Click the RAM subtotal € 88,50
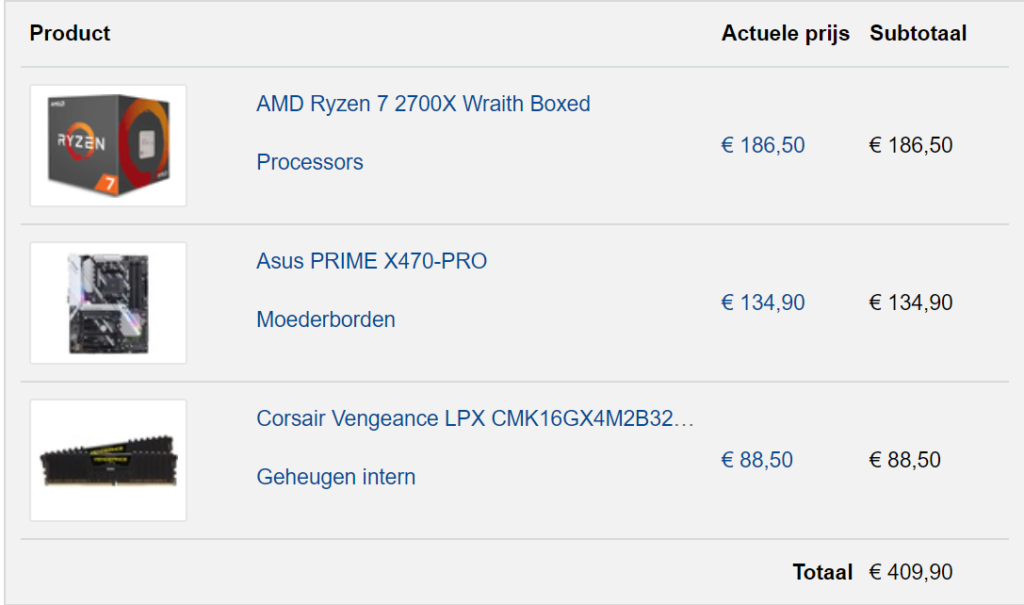 905,460
